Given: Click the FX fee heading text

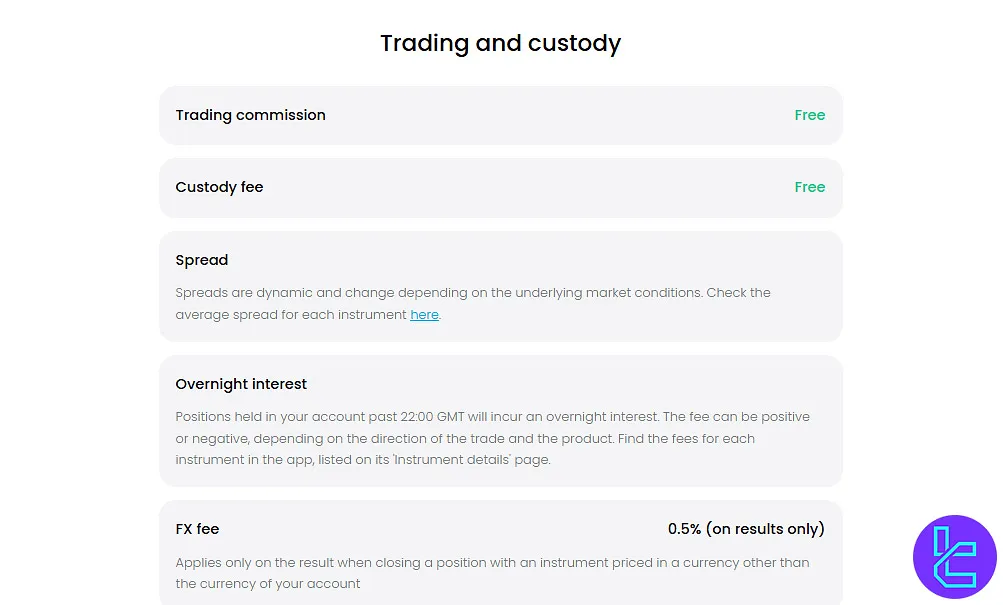Looking at the screenshot, I should 197,529.
